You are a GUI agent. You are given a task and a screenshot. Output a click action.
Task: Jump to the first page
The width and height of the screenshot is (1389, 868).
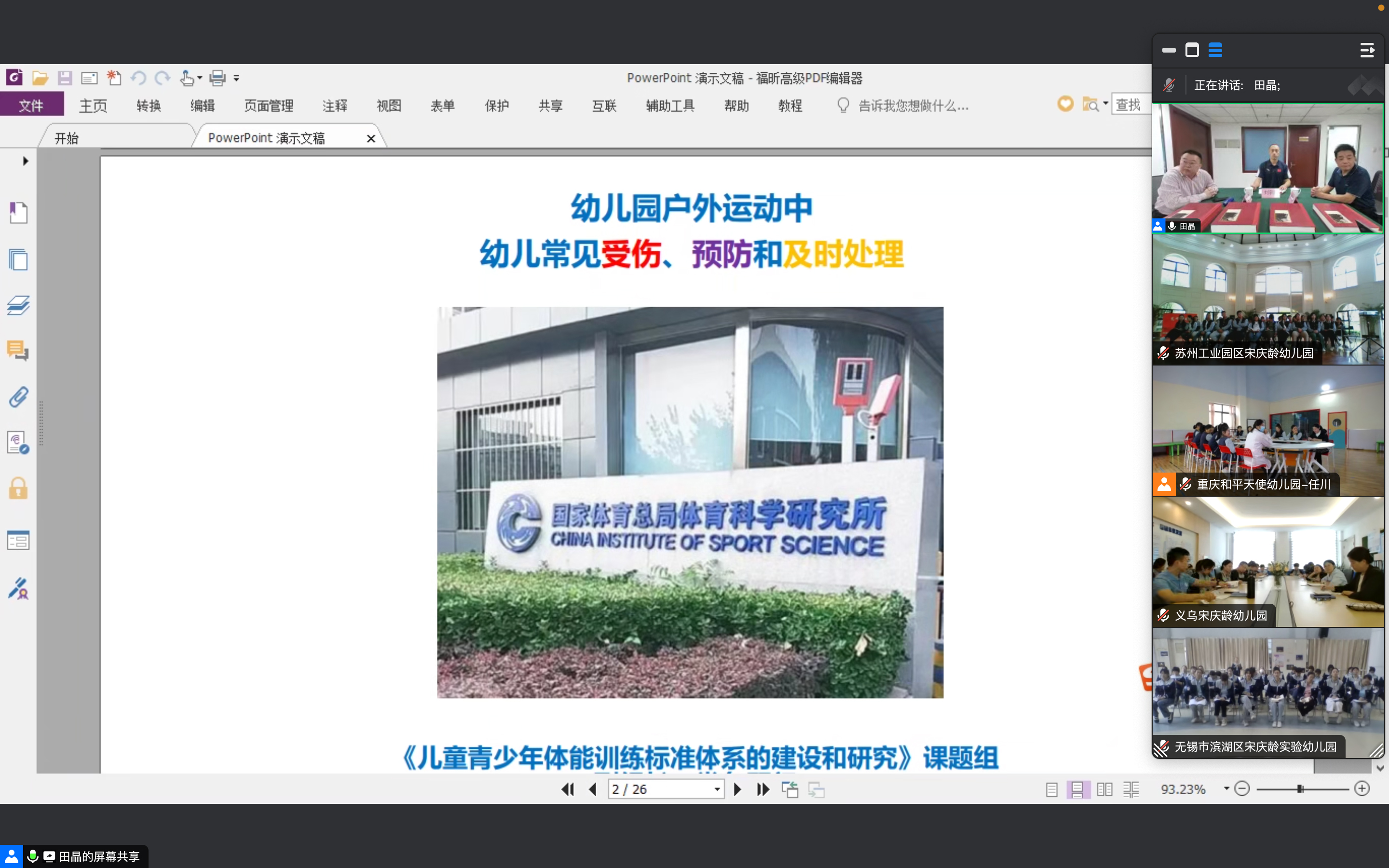pyautogui.click(x=568, y=789)
